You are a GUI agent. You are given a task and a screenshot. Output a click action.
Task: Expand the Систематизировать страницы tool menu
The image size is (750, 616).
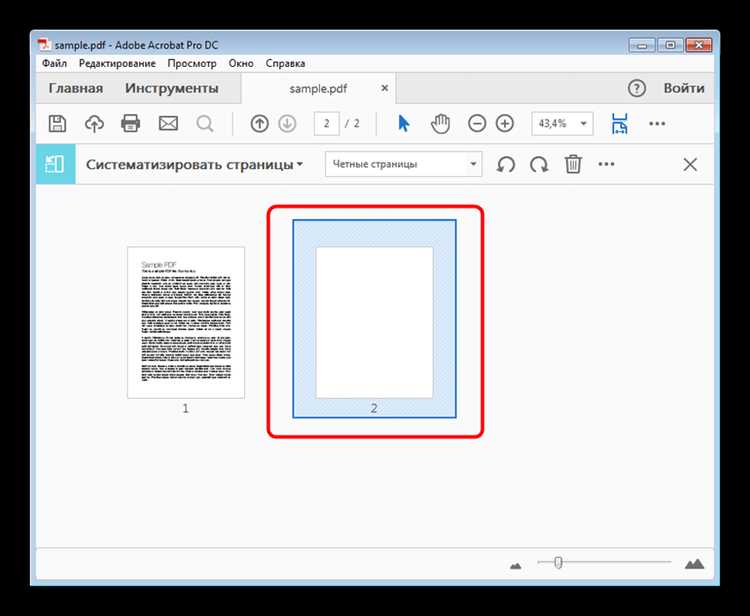click(x=194, y=165)
